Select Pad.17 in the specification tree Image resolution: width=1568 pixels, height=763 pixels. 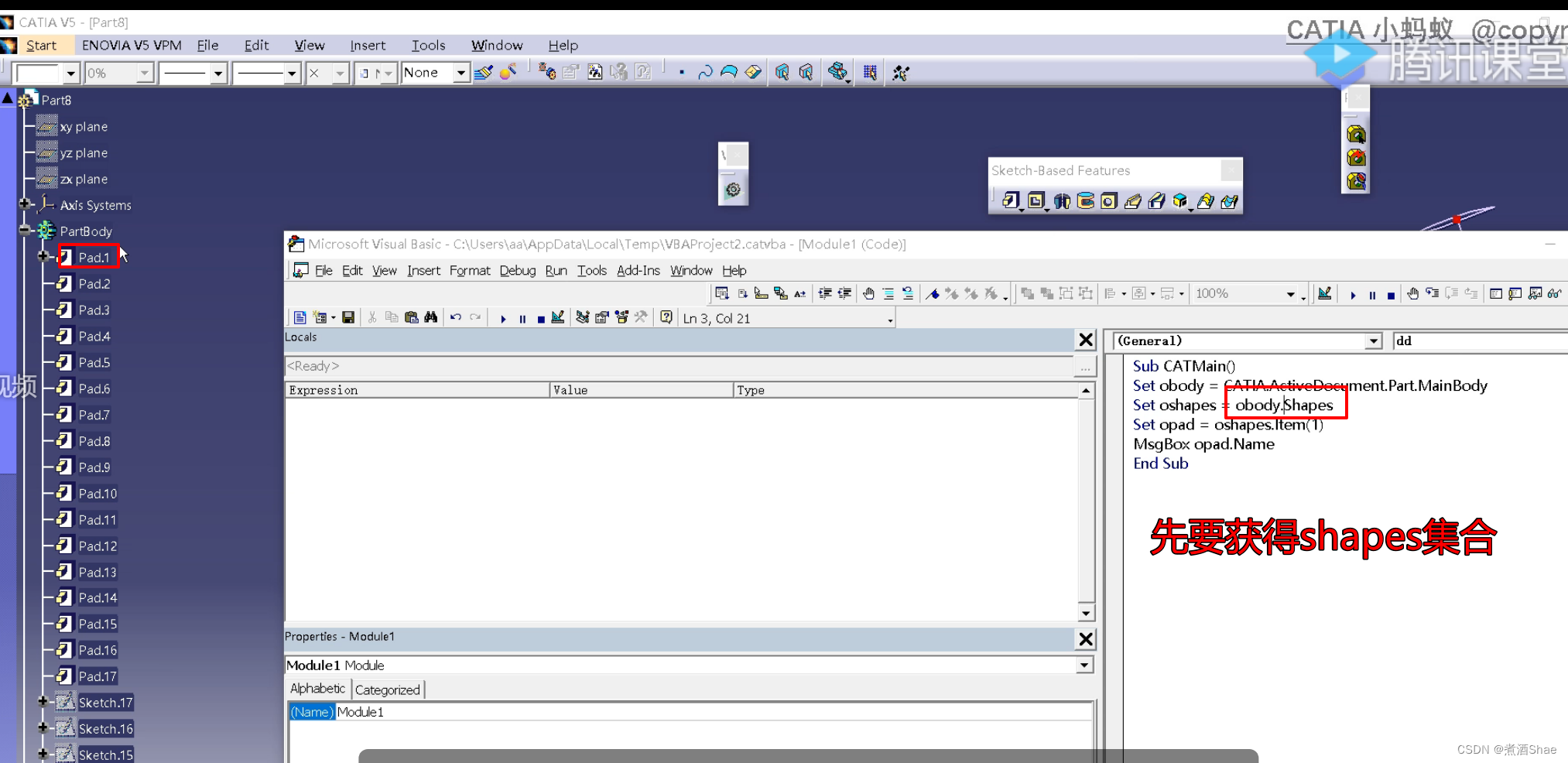(x=98, y=676)
